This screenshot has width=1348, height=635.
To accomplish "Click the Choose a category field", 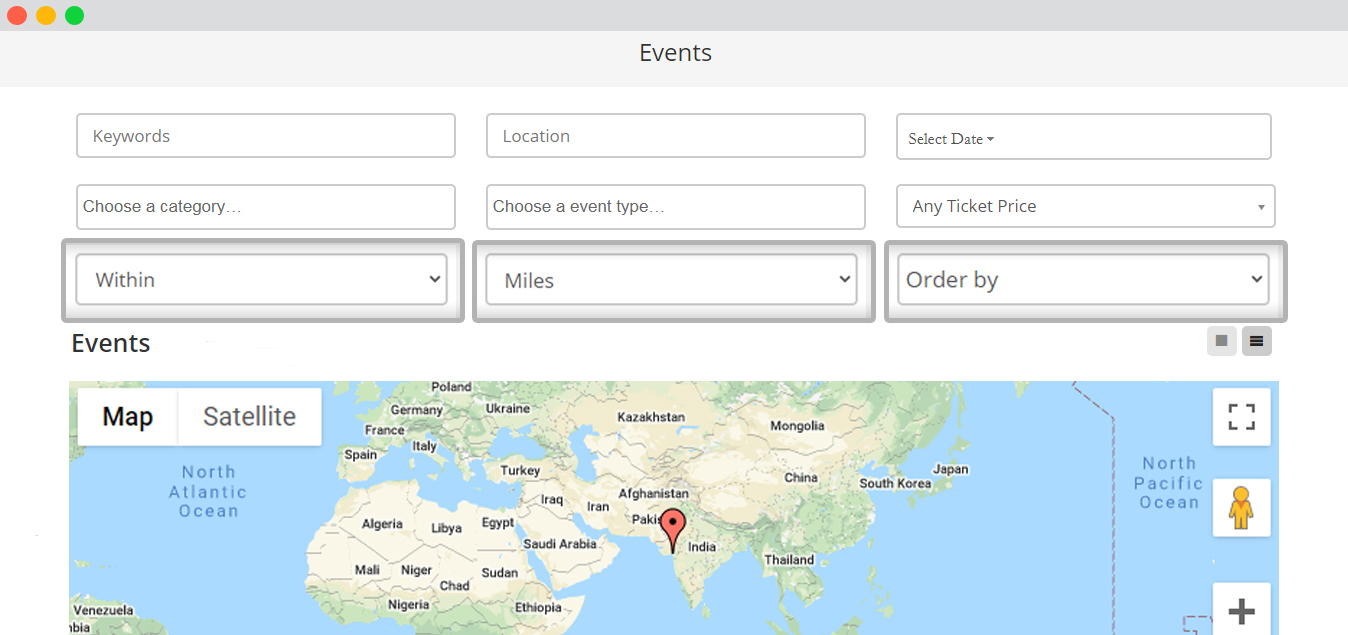I will click(x=265, y=207).
